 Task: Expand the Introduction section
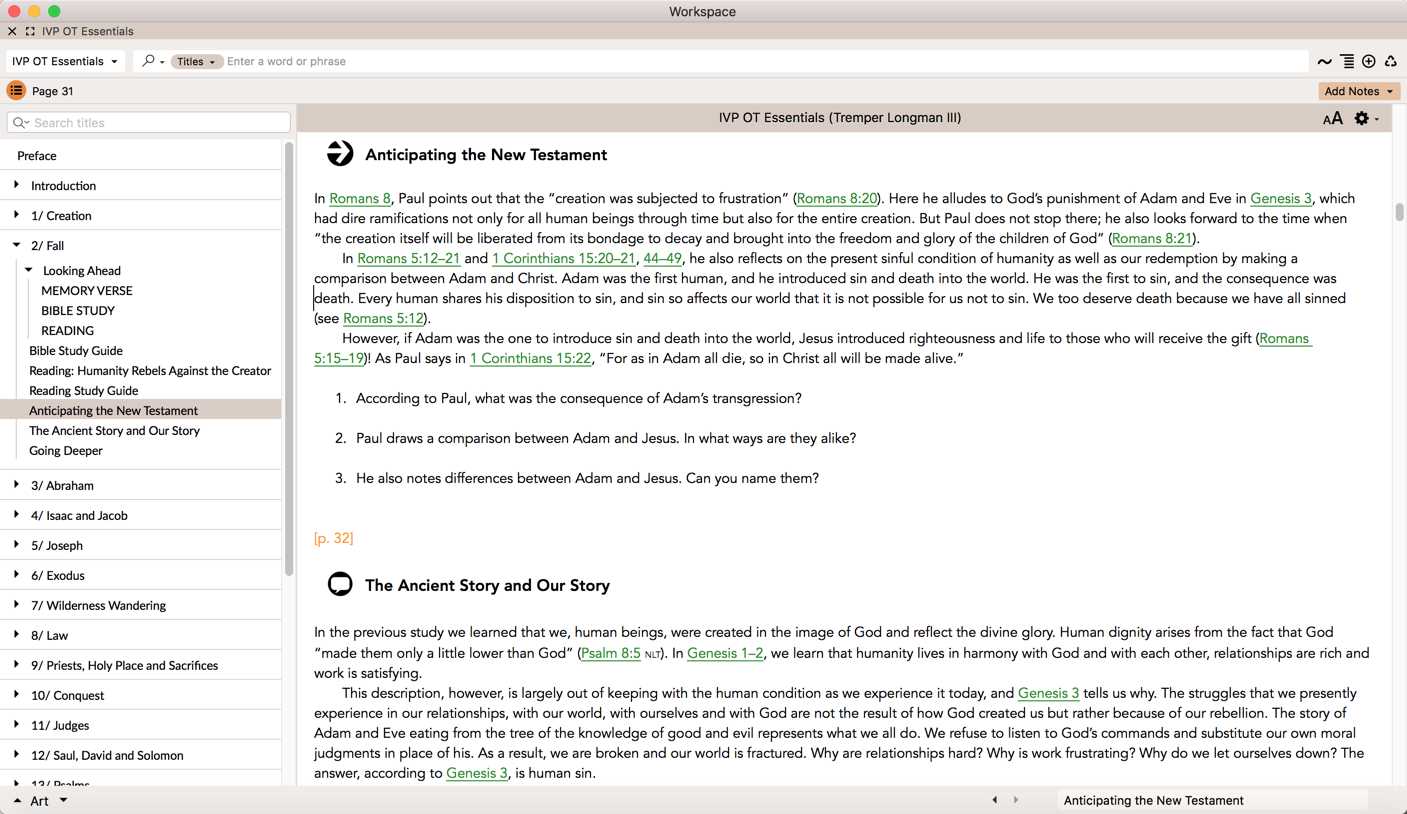(x=16, y=185)
